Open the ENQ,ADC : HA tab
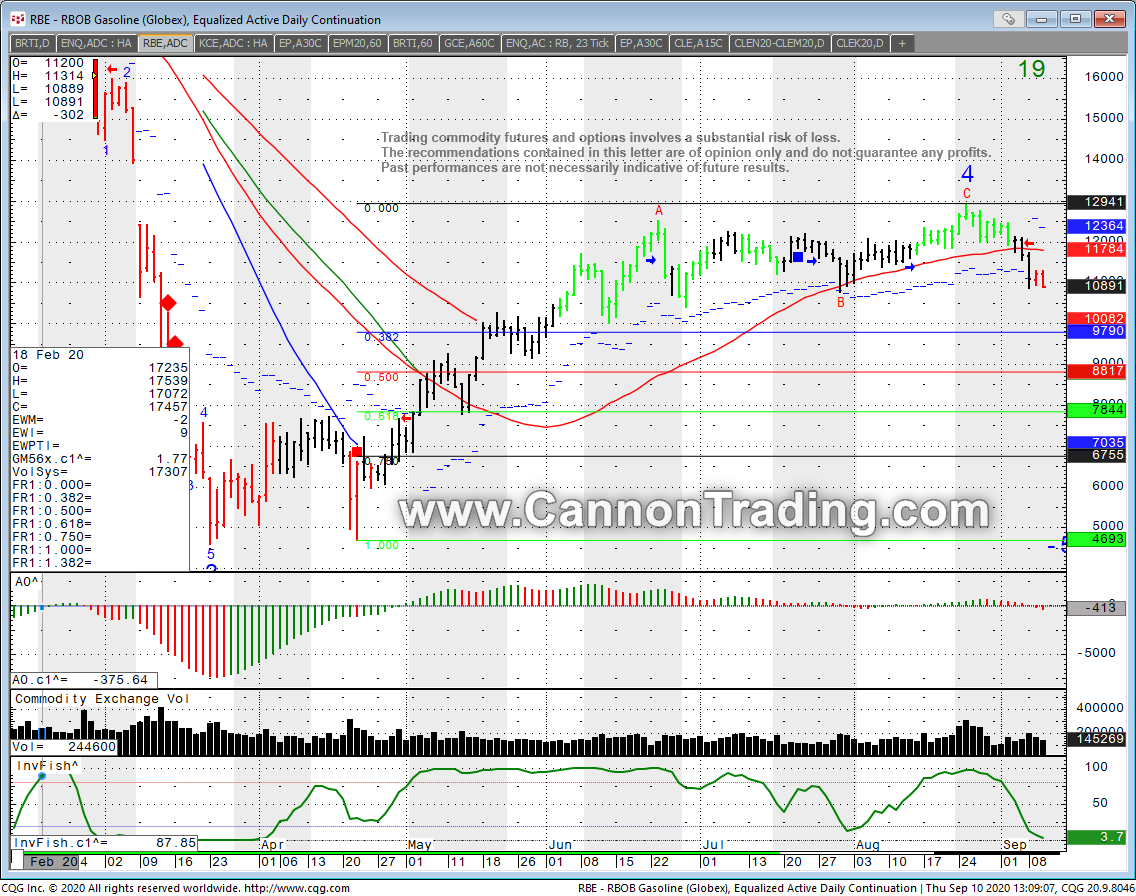Image resolution: width=1136 pixels, height=896 pixels. pos(96,43)
